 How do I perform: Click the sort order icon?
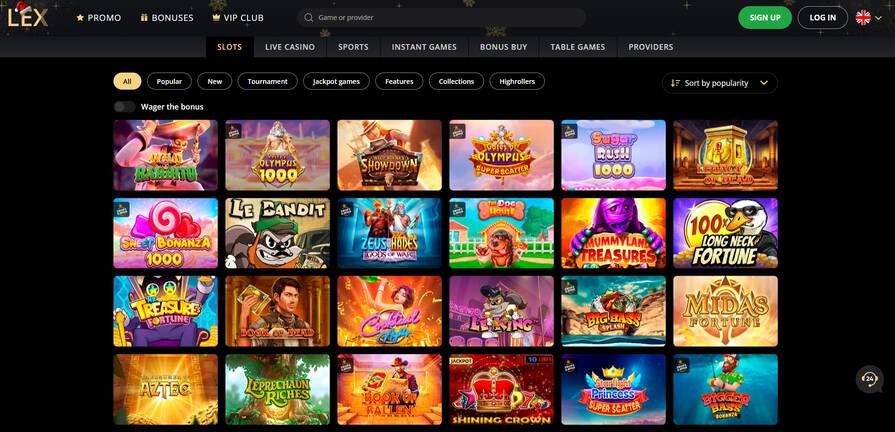(x=675, y=83)
